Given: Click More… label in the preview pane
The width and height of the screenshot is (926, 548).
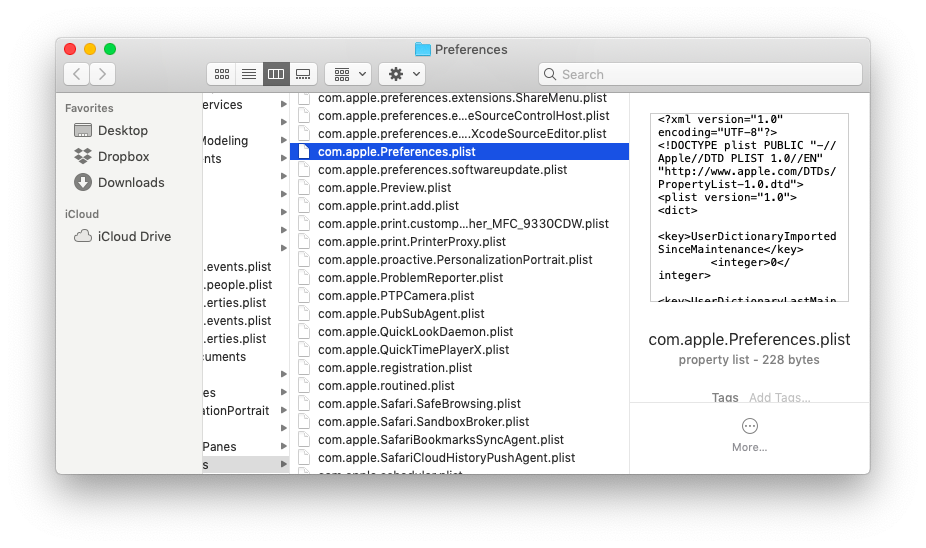Looking at the screenshot, I should 749,447.
